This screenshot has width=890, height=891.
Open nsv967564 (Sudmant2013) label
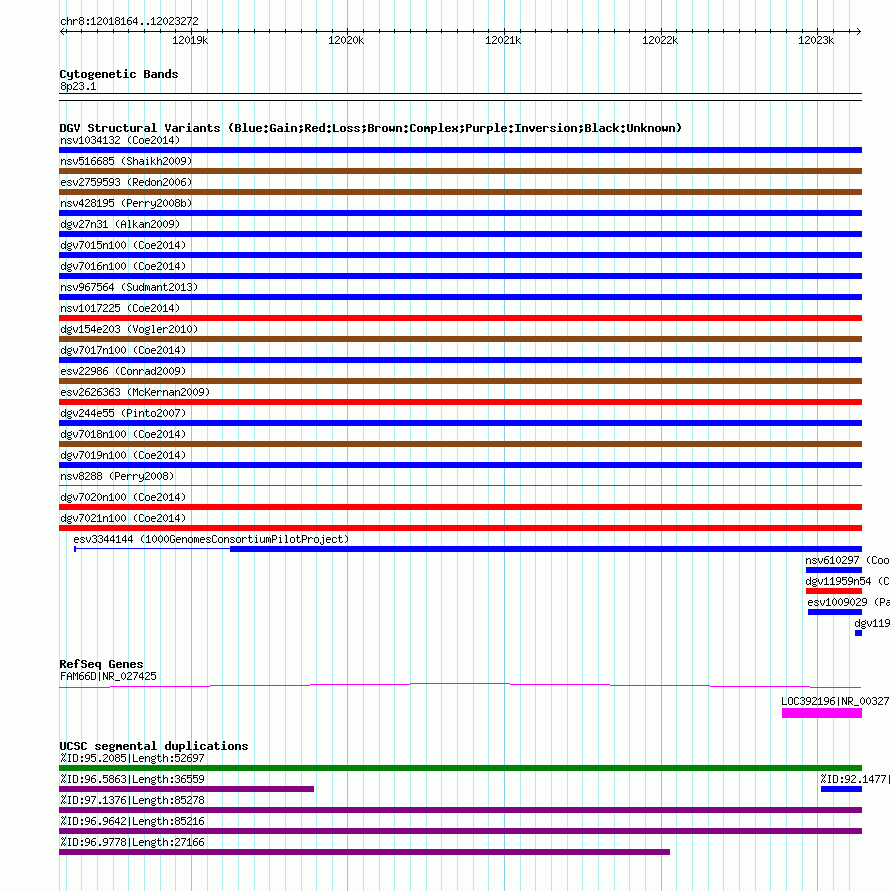[x=129, y=288]
